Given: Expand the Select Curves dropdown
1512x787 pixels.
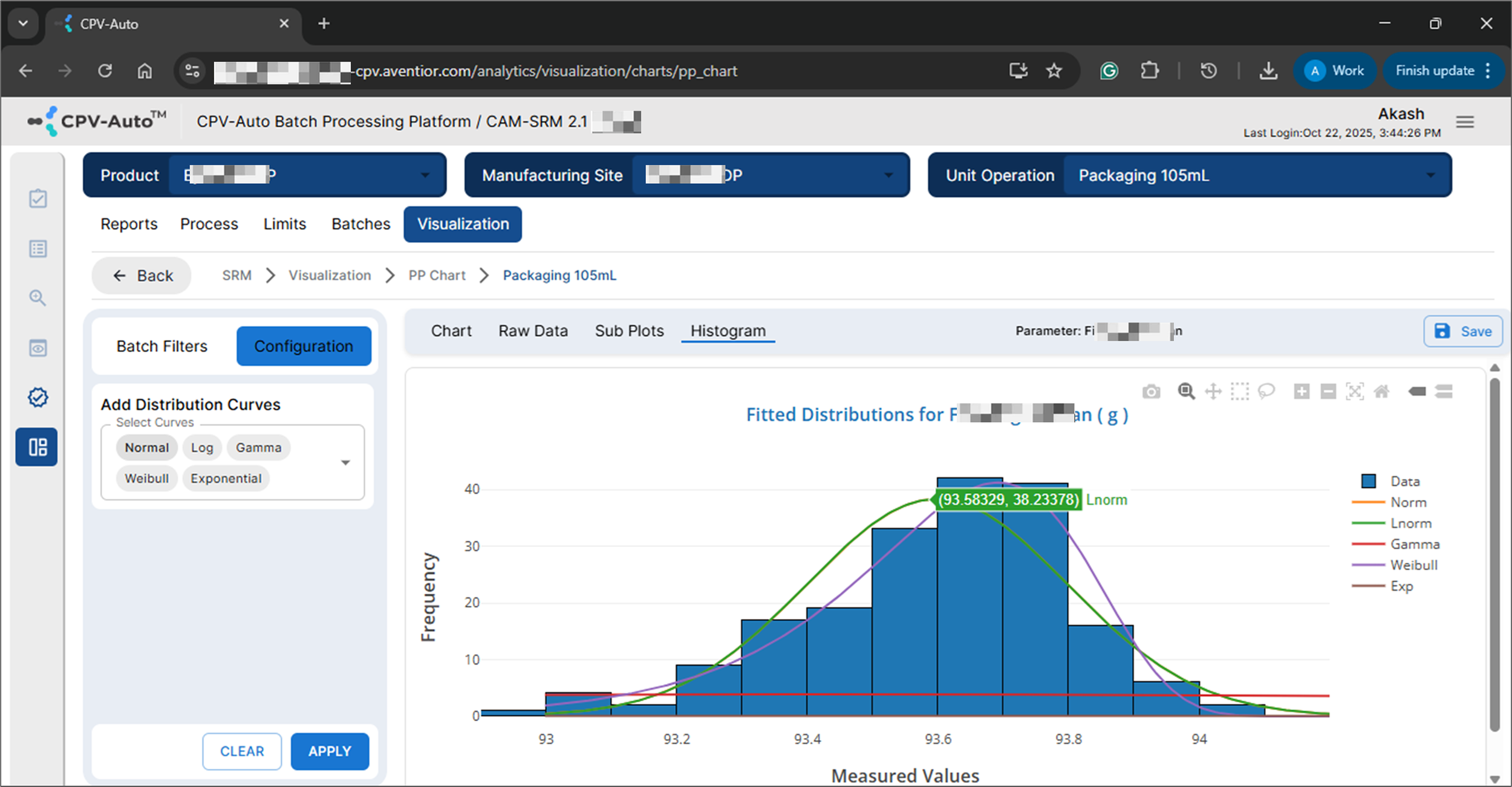Looking at the screenshot, I should point(345,462).
